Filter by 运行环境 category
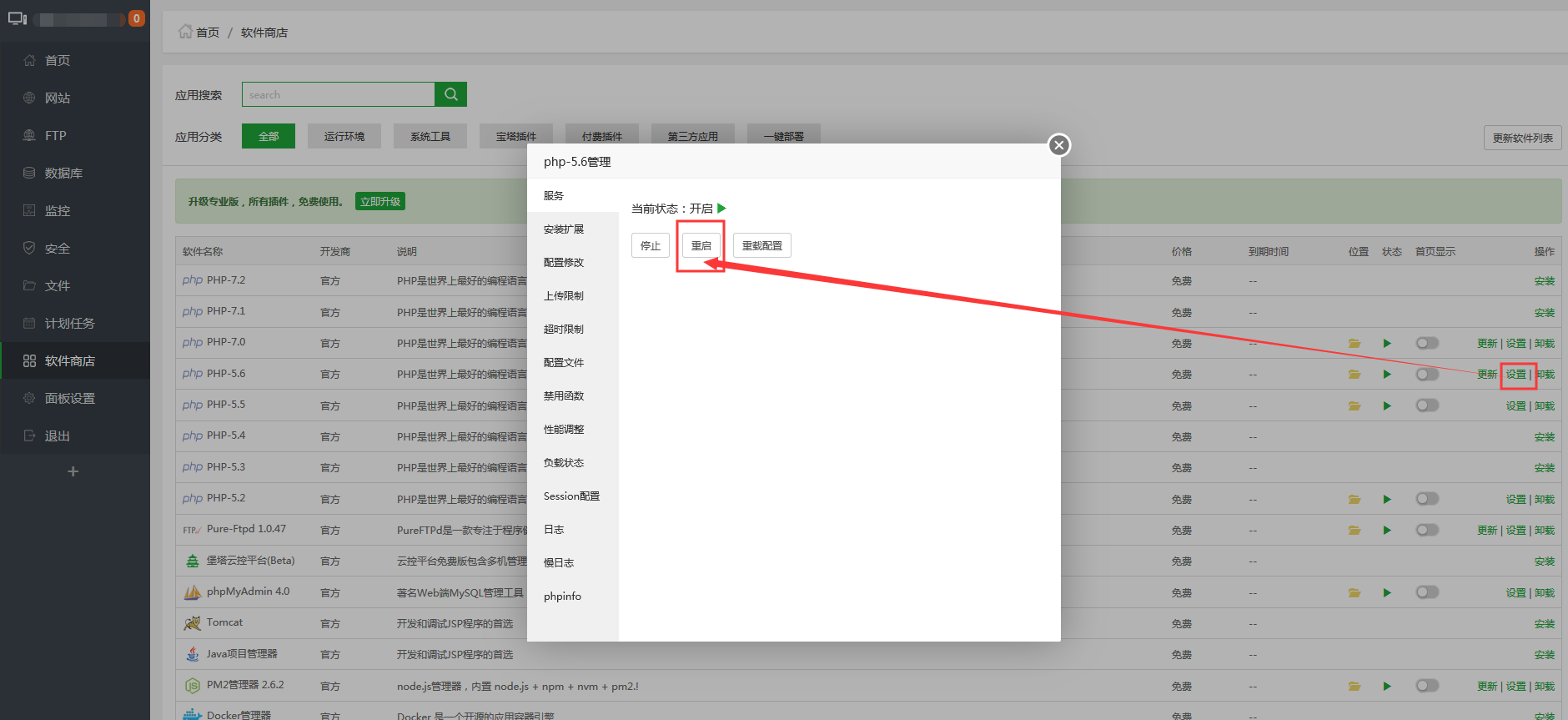The image size is (1568, 720). pyautogui.click(x=344, y=136)
